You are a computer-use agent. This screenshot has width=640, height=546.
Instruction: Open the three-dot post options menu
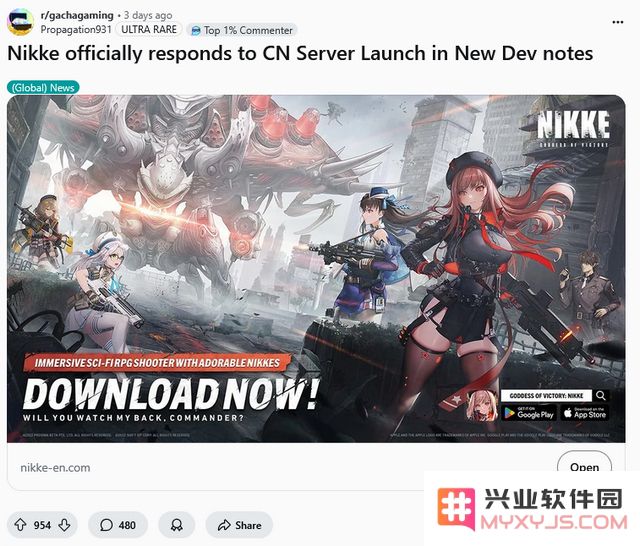618,22
